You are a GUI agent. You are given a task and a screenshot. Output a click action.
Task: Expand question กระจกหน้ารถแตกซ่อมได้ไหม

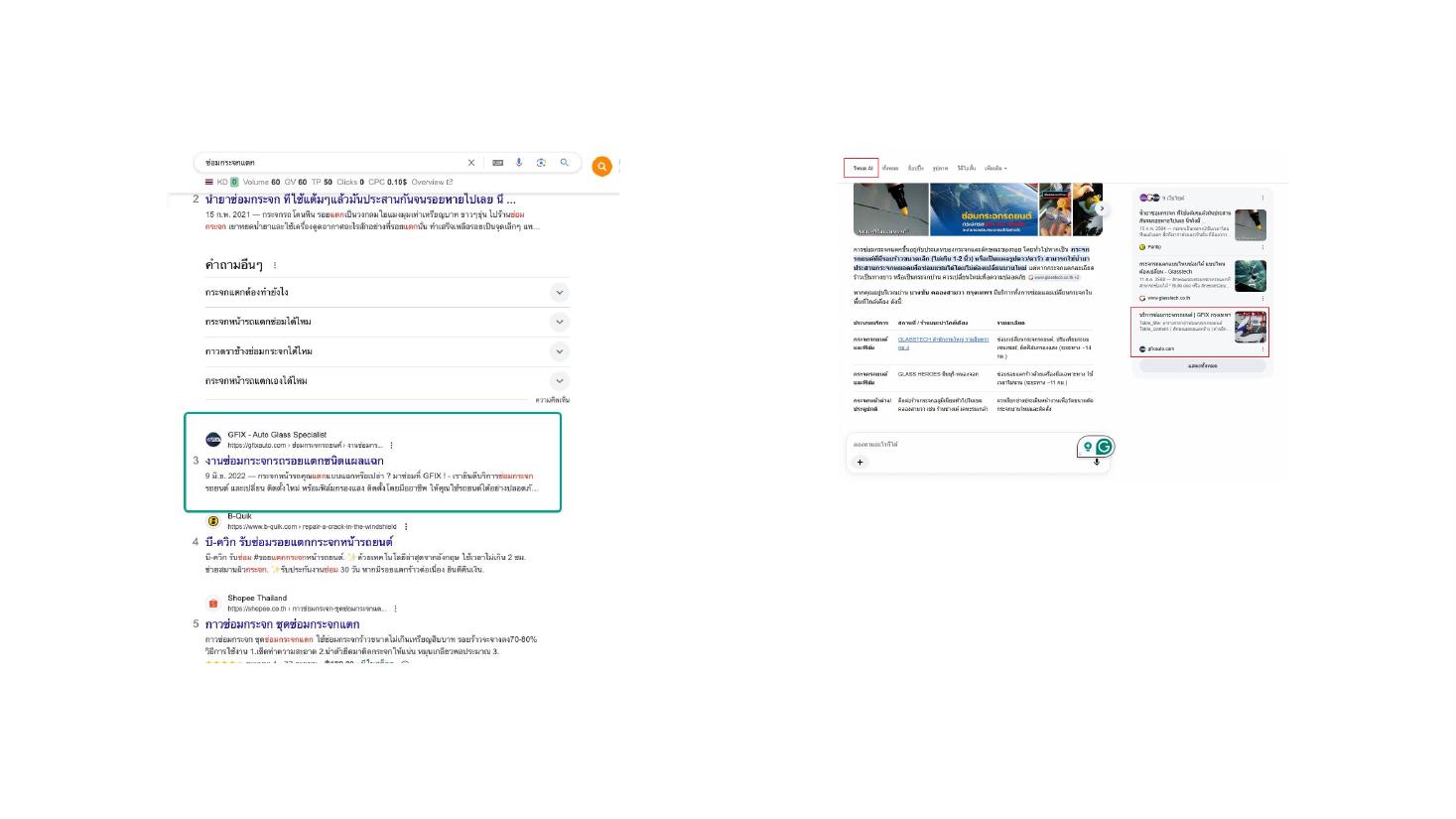coord(387,322)
